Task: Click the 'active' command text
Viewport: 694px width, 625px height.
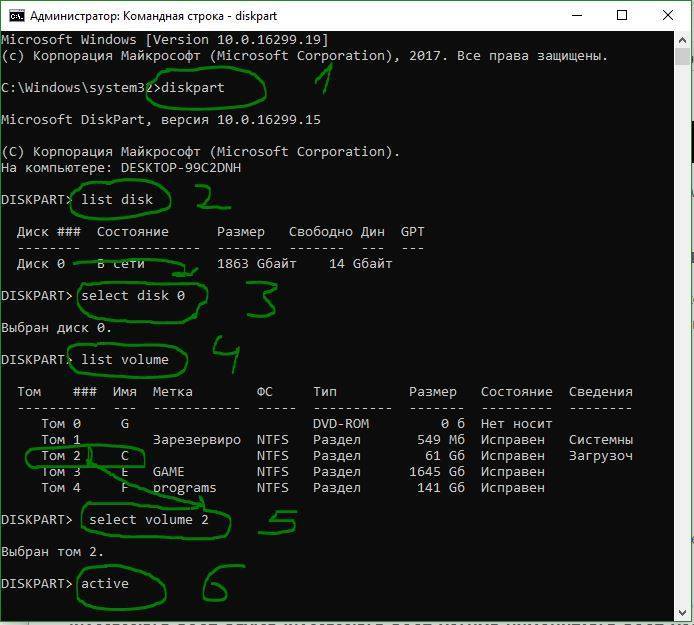Action: [x=105, y=583]
